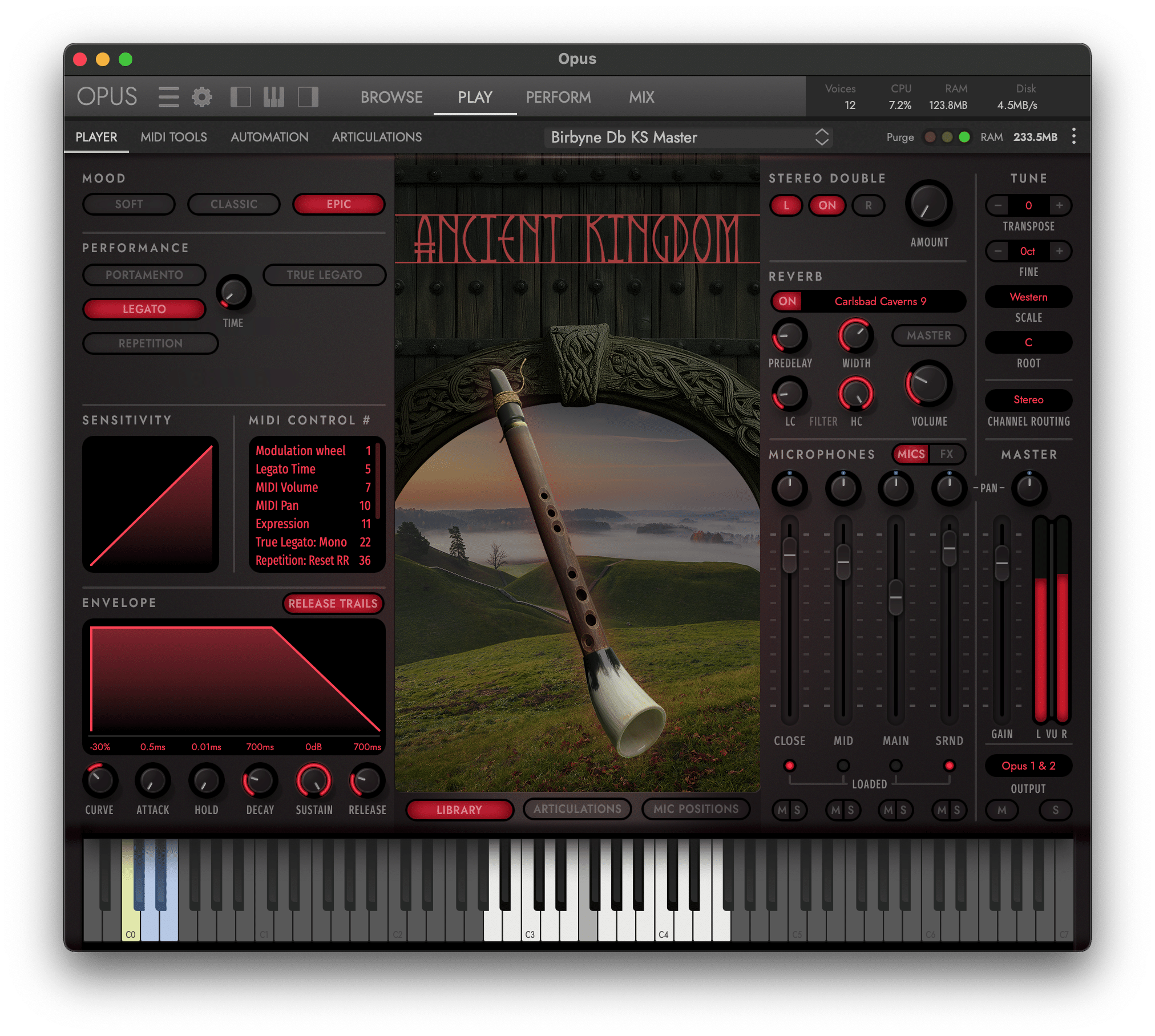
Task: Enable the reverb Master button
Action: coord(929,335)
